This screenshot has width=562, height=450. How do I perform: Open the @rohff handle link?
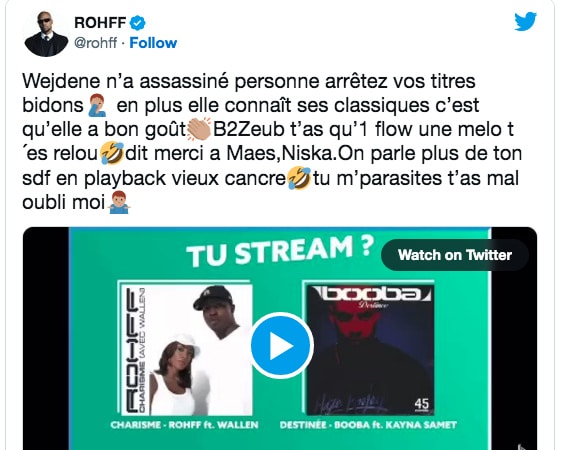95,43
